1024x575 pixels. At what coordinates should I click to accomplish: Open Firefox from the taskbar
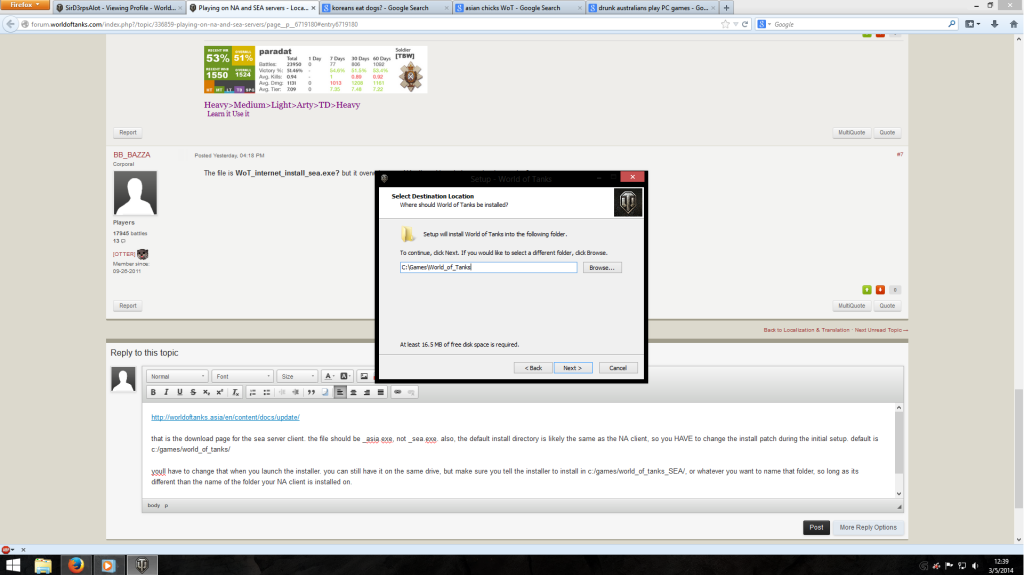click(x=76, y=565)
